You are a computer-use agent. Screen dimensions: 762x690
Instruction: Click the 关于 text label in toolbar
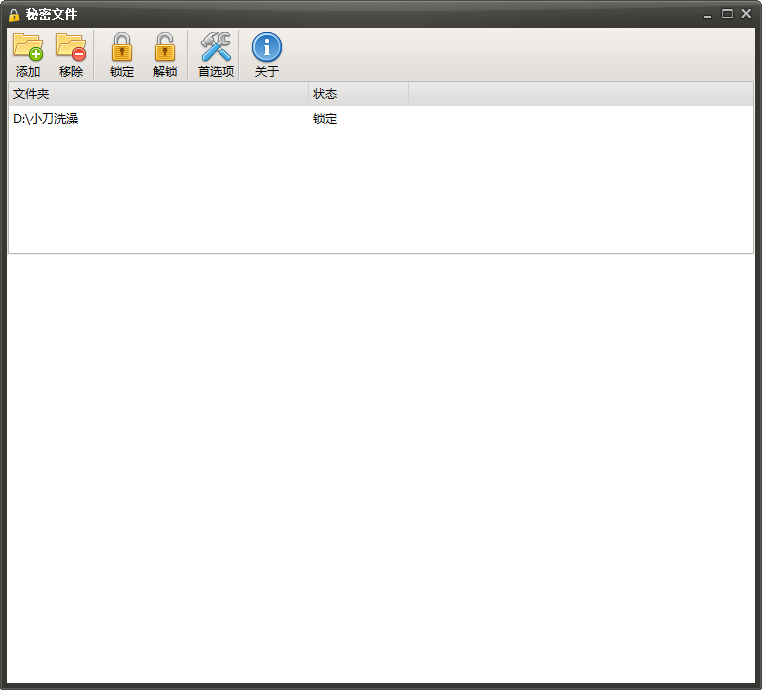[x=266, y=72]
